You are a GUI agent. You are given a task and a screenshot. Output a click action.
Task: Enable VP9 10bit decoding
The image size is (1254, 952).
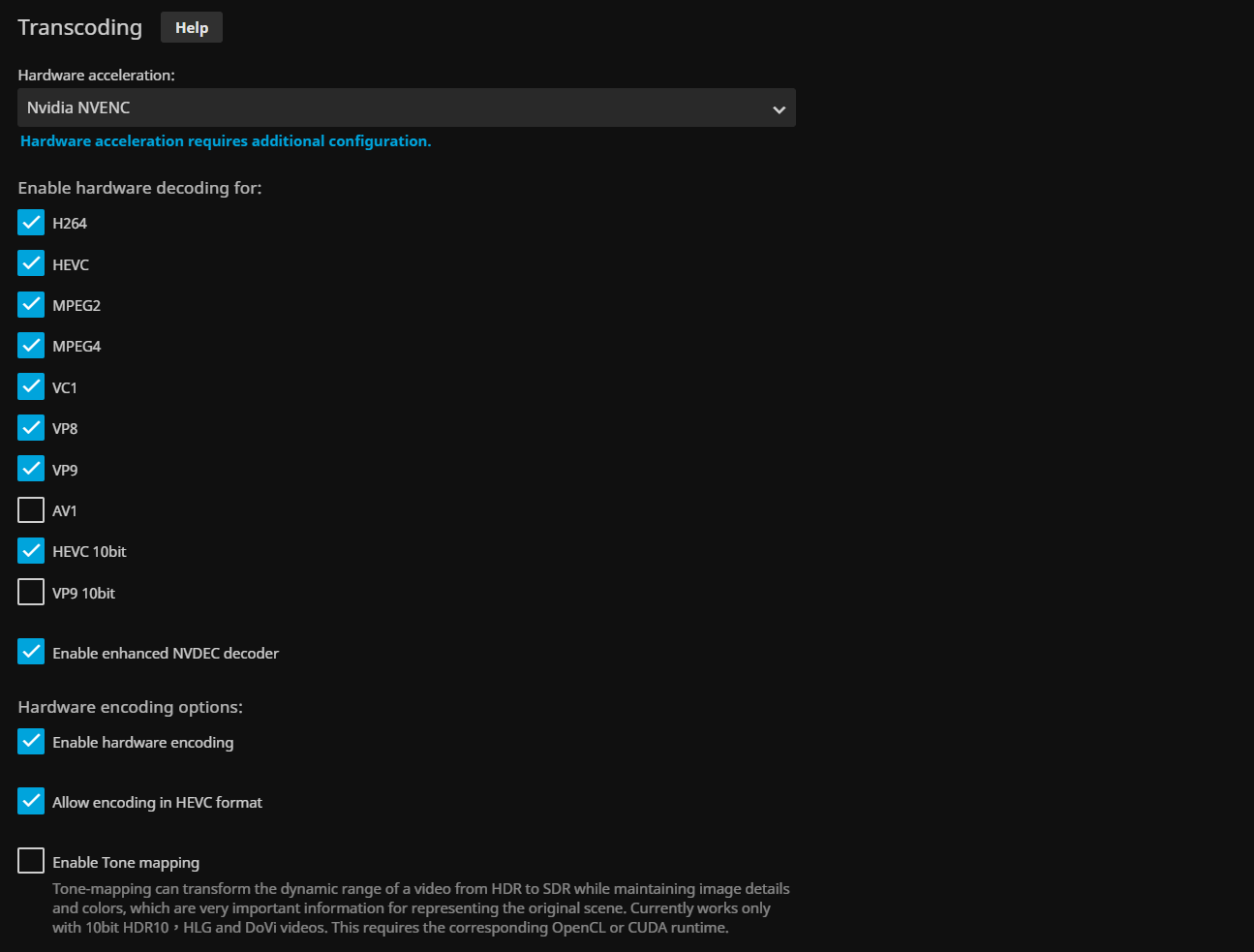[x=31, y=592]
